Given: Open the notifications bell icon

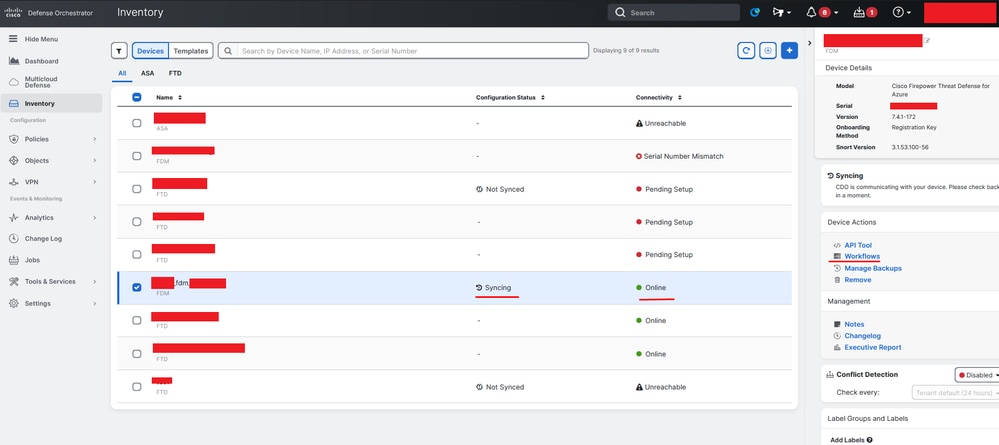Looking at the screenshot, I should [811, 12].
